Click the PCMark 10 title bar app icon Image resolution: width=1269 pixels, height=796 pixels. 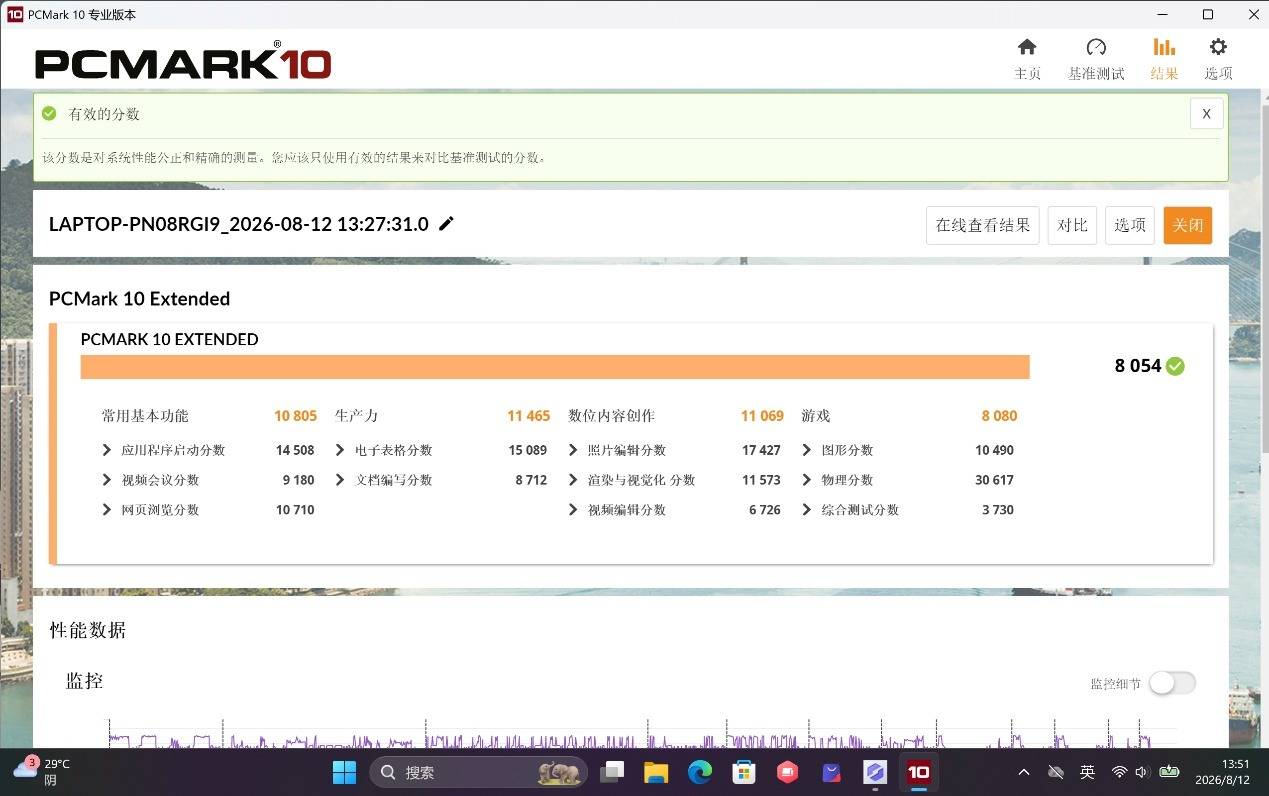pos(15,15)
